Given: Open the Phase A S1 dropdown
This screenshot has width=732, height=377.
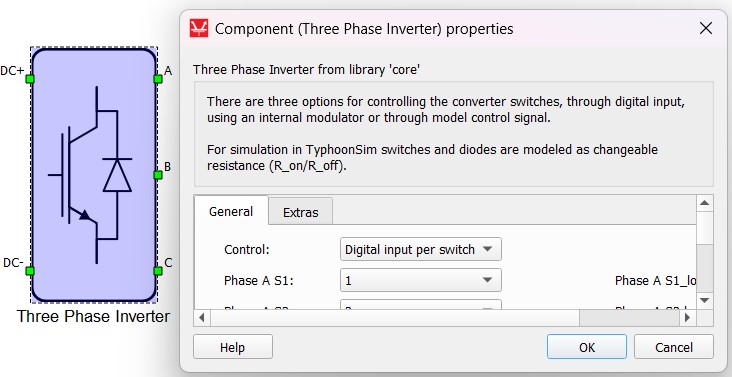Looking at the screenshot, I should pyautogui.click(x=421, y=280).
